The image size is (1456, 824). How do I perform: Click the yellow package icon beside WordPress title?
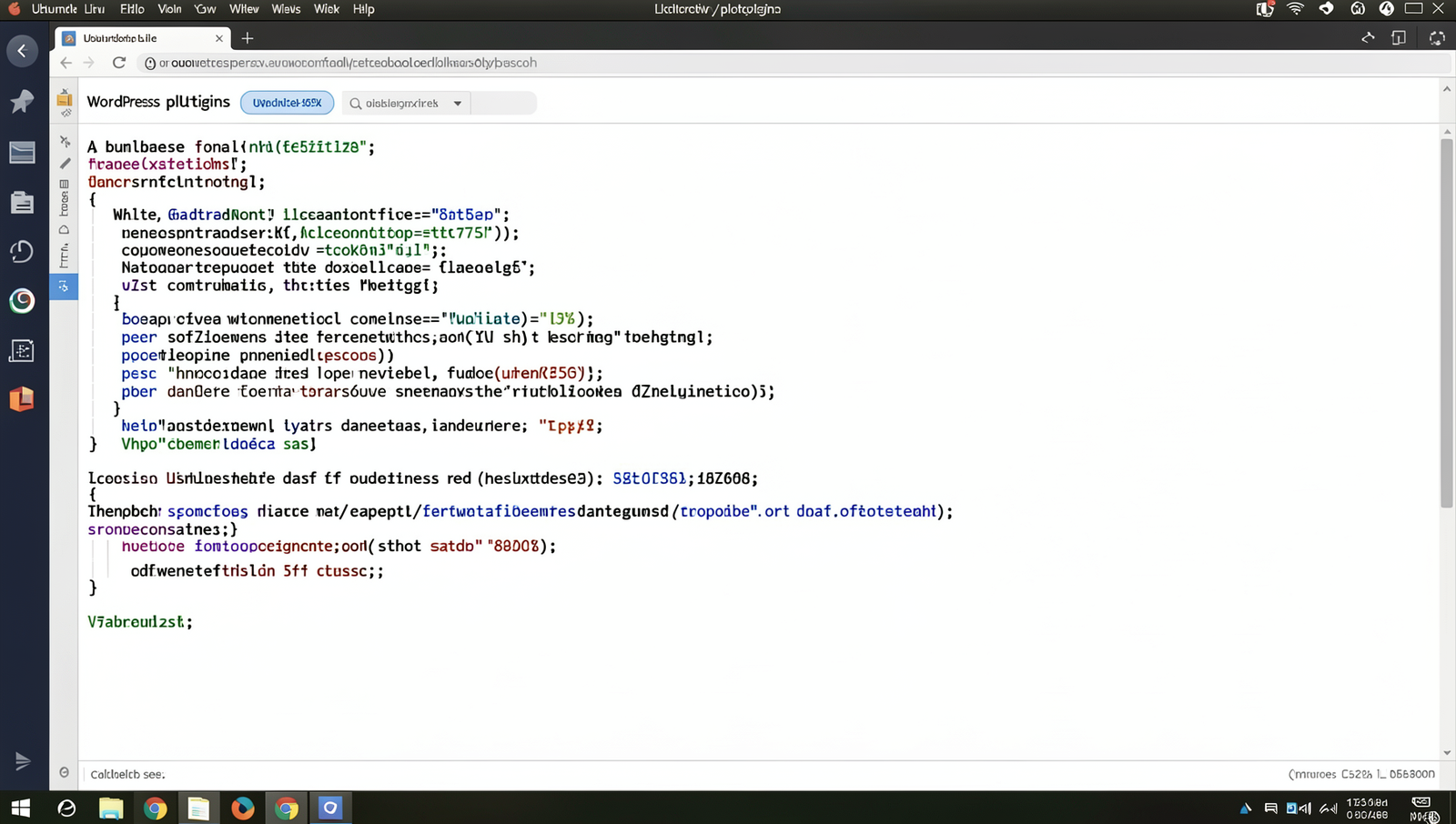point(65,98)
